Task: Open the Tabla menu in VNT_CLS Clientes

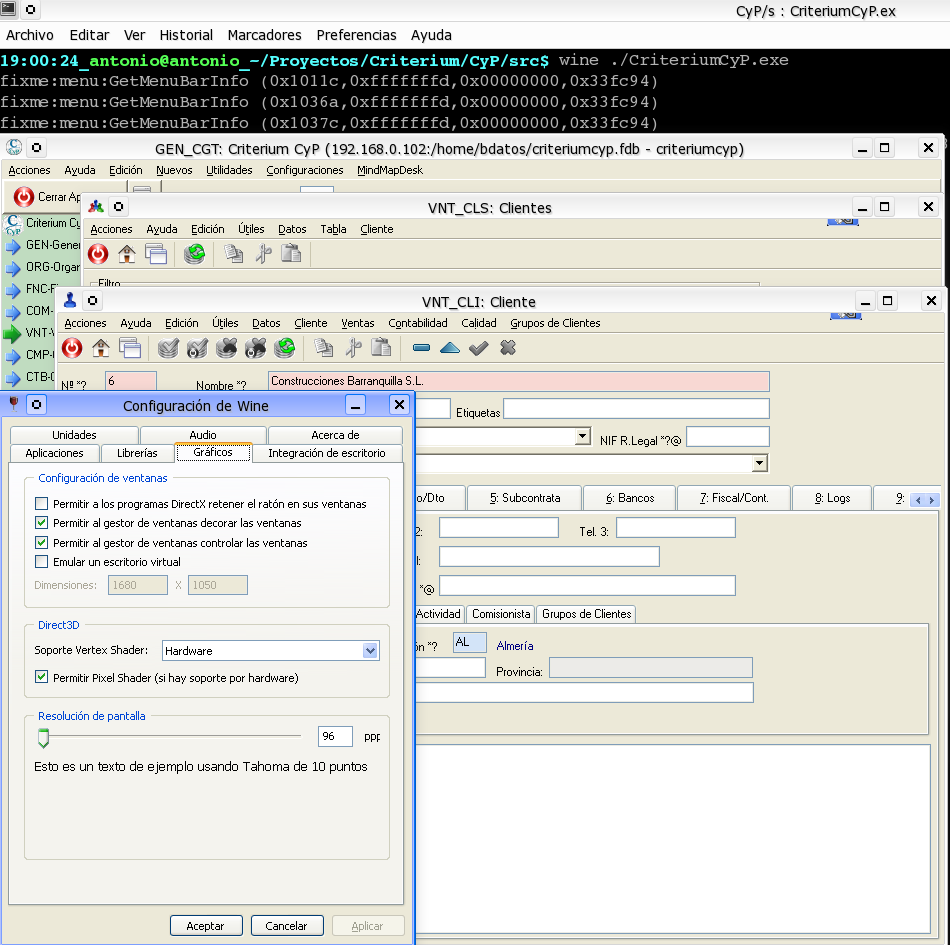Action: click(x=333, y=229)
